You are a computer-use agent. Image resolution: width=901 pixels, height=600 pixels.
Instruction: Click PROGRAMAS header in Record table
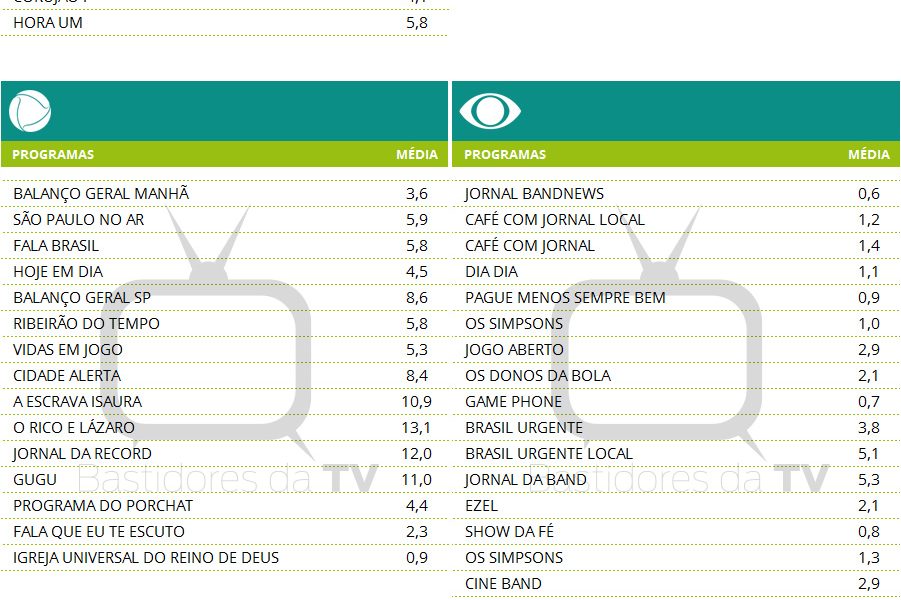[53, 155]
